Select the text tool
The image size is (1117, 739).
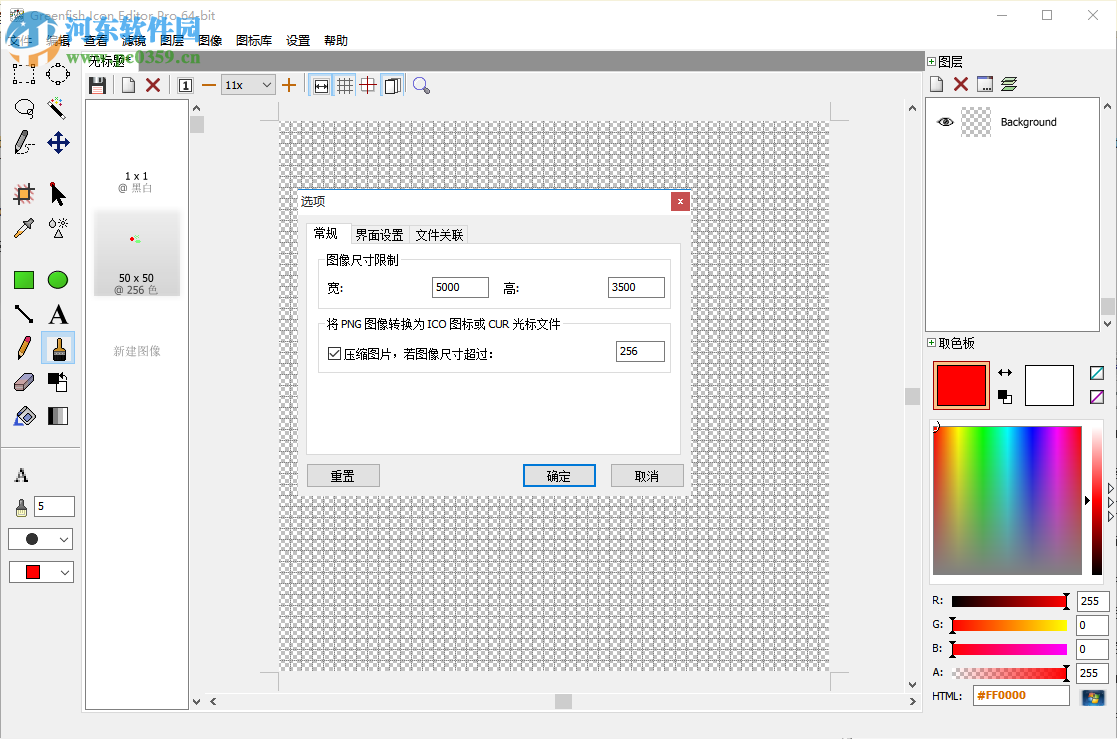click(x=57, y=314)
